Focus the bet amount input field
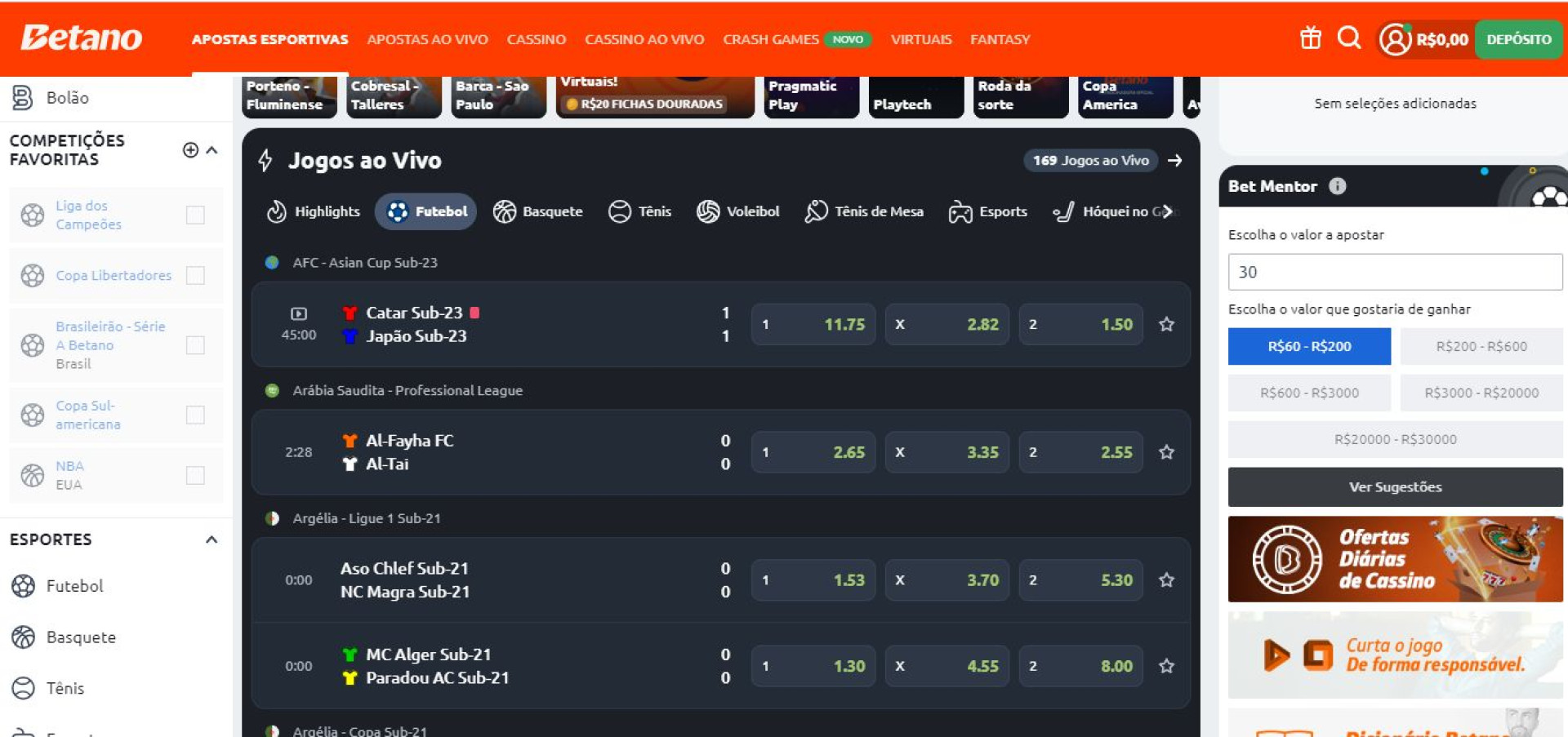Viewport: 1568px width, 737px height. point(1394,272)
